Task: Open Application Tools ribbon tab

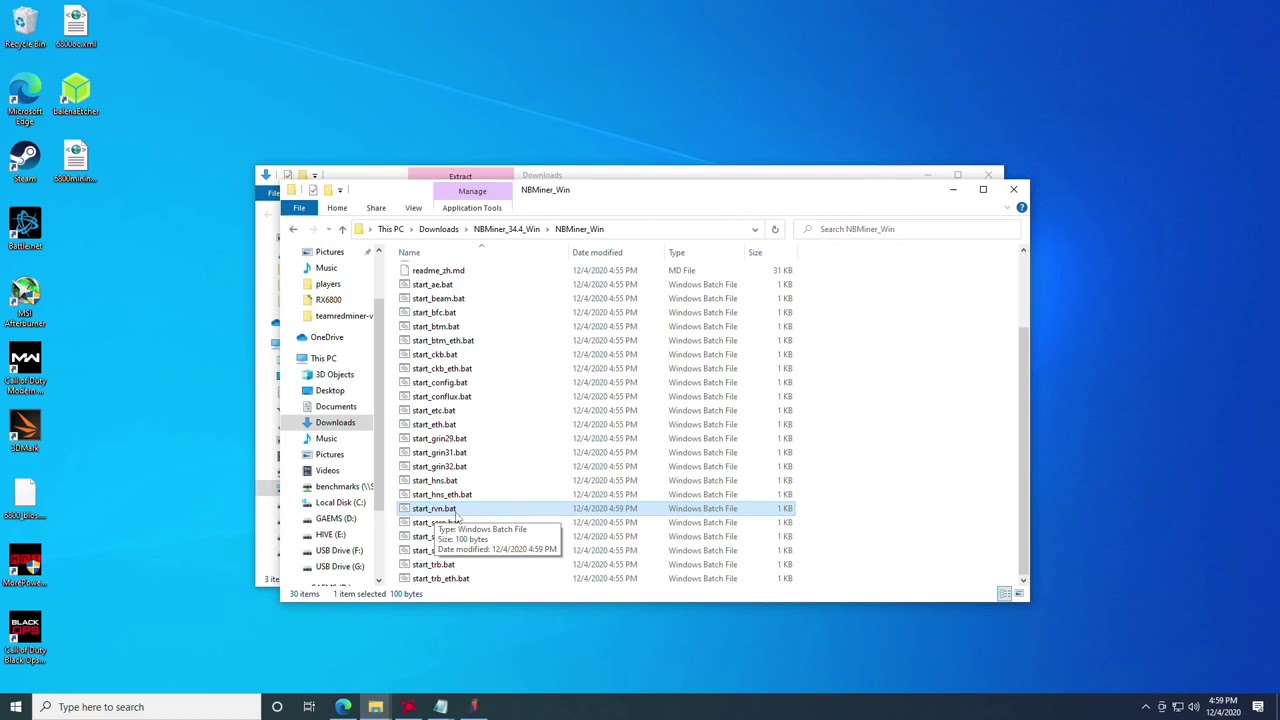Action: click(x=472, y=208)
